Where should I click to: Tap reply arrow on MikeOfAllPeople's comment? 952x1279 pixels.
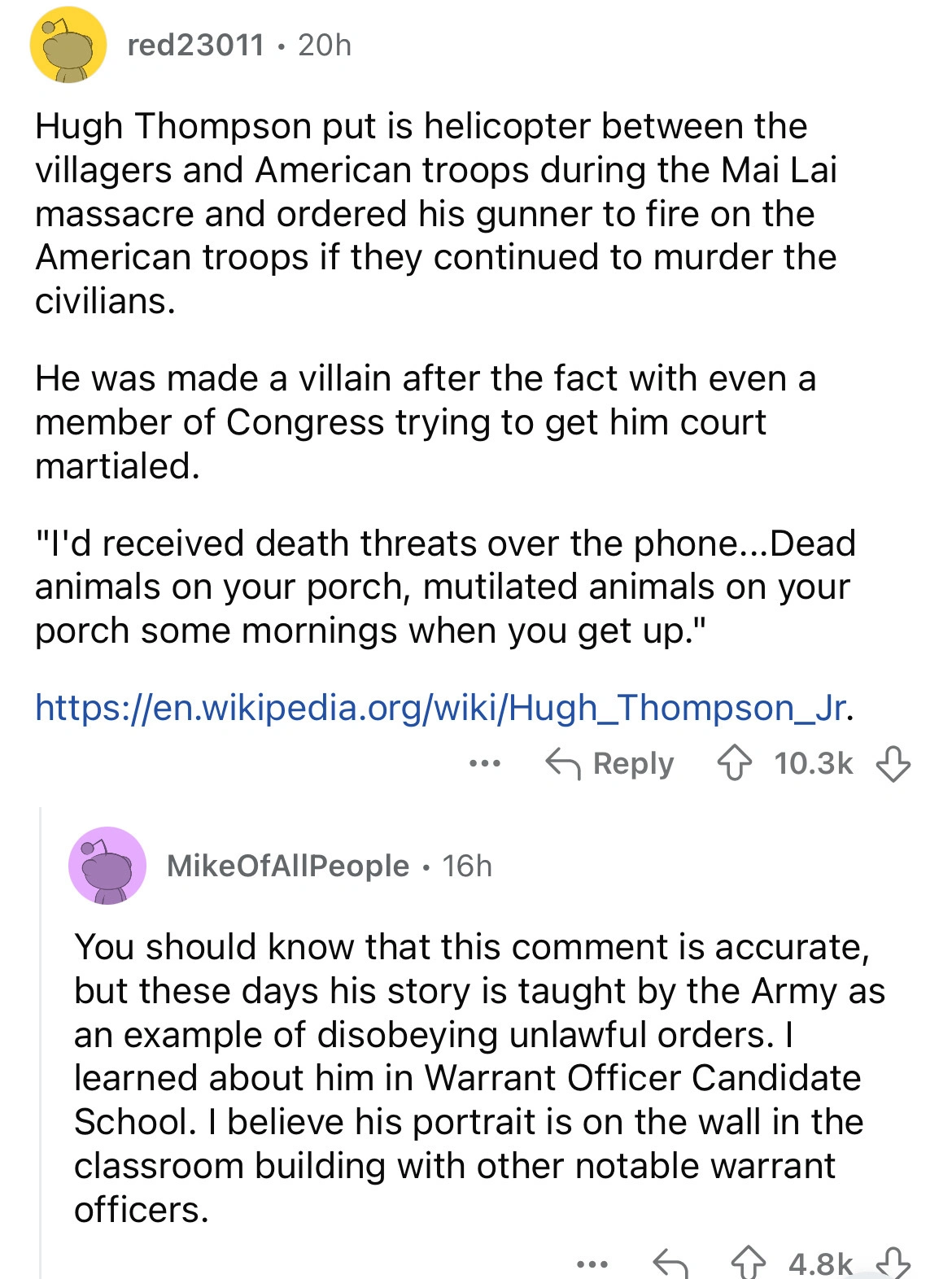point(670,1264)
